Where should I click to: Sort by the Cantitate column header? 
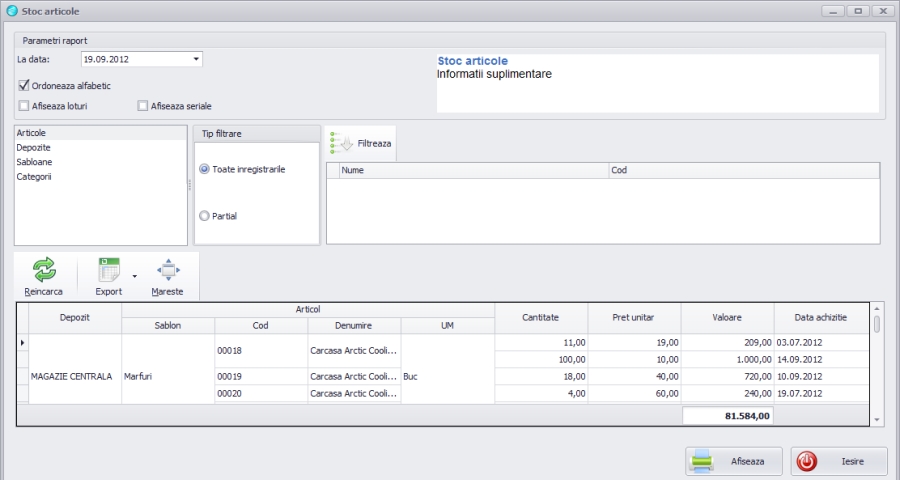click(540, 317)
